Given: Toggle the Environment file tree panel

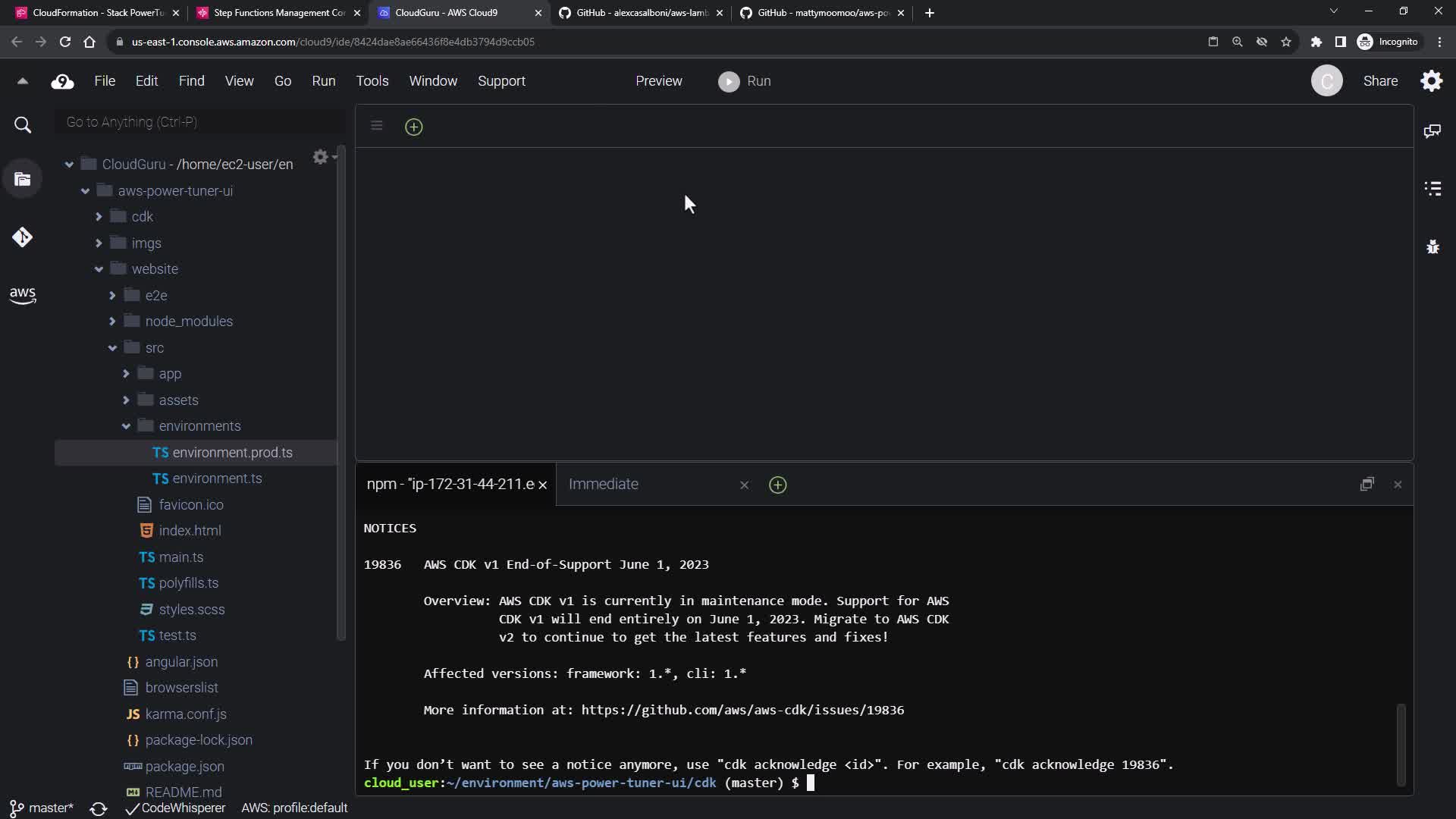Looking at the screenshot, I should pyautogui.click(x=22, y=179).
